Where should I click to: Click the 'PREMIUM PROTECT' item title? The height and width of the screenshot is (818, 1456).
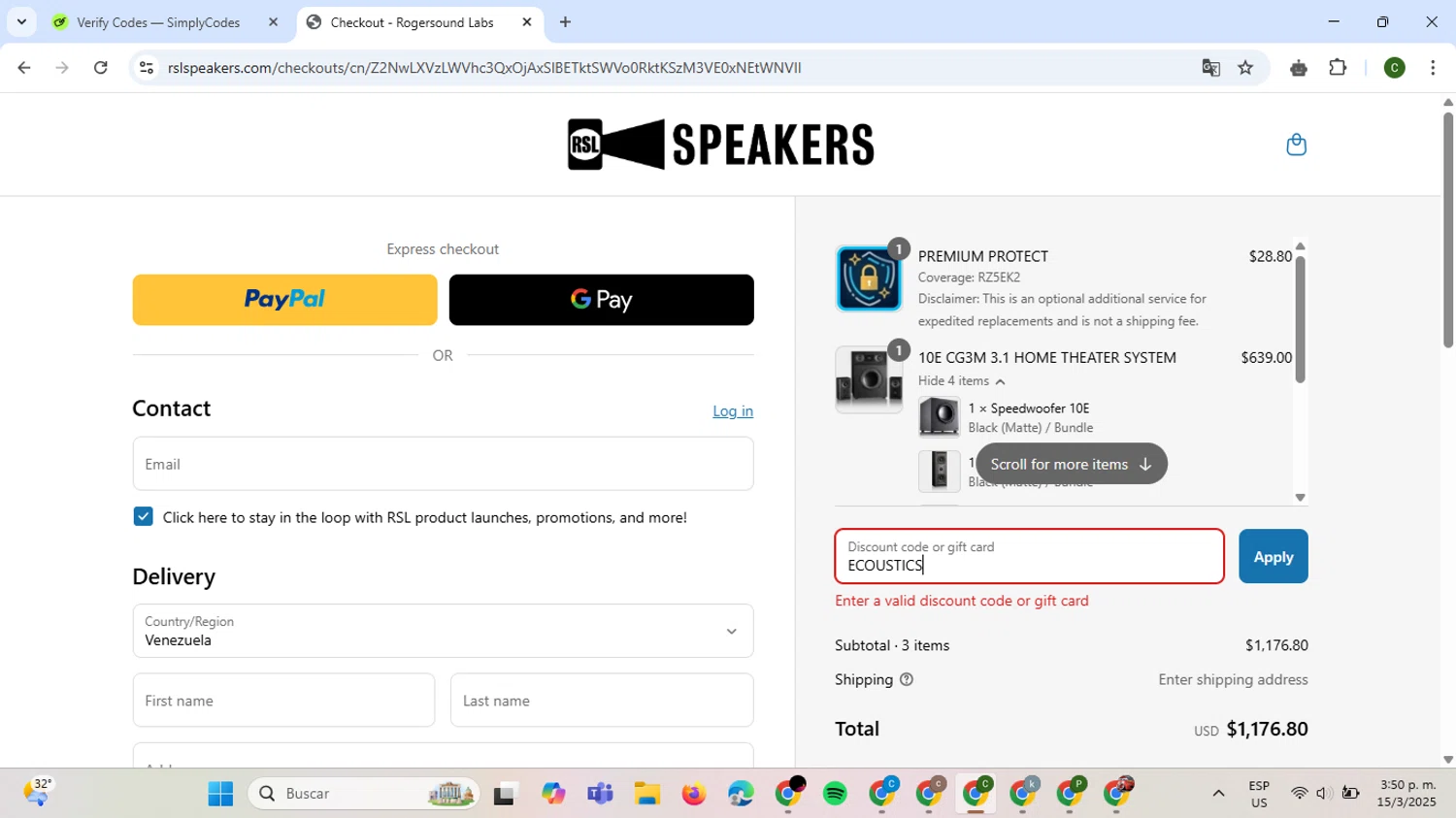(x=983, y=256)
